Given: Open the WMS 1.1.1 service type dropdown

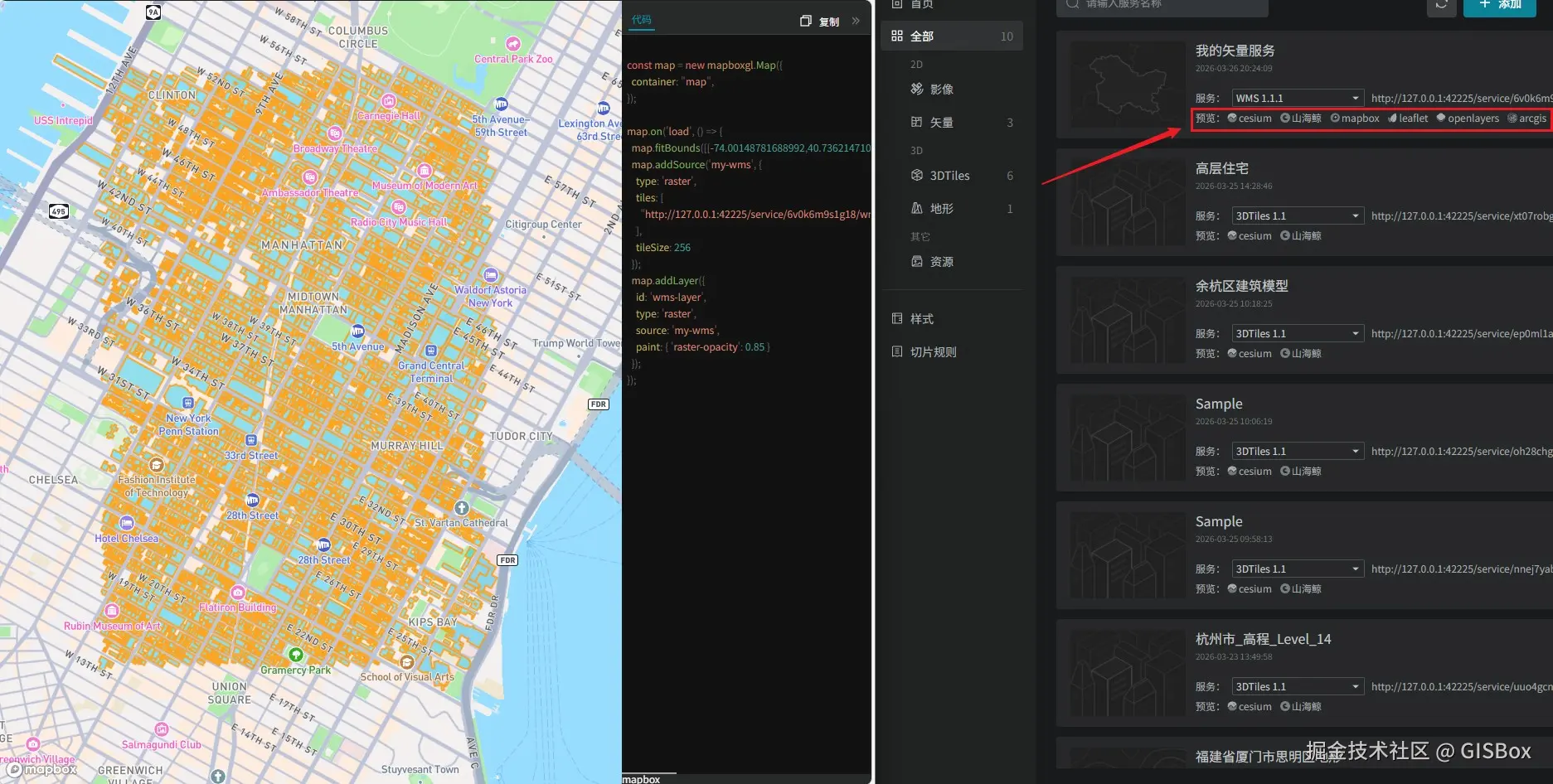Looking at the screenshot, I should pyautogui.click(x=1298, y=99).
